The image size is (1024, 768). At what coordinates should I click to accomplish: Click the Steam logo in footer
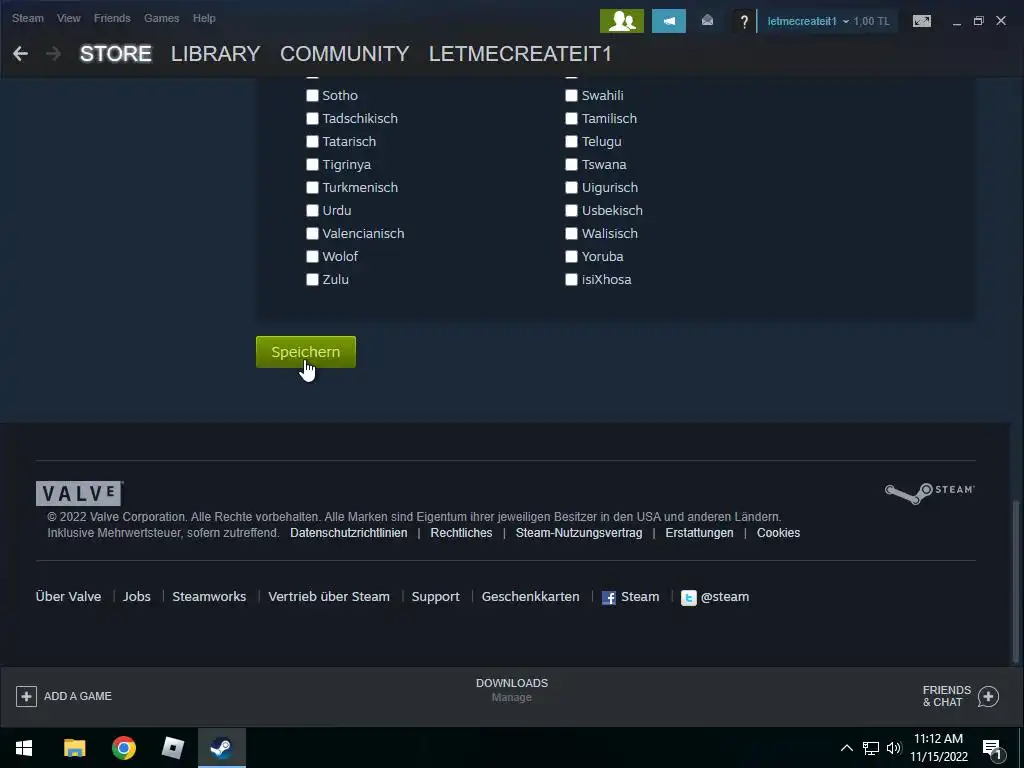click(x=929, y=492)
